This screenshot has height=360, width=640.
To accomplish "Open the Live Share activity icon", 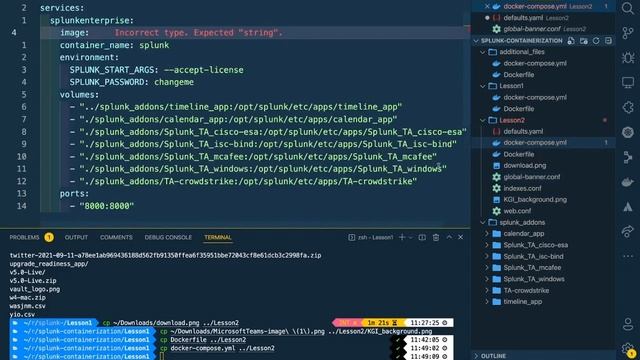I will coord(628,231).
